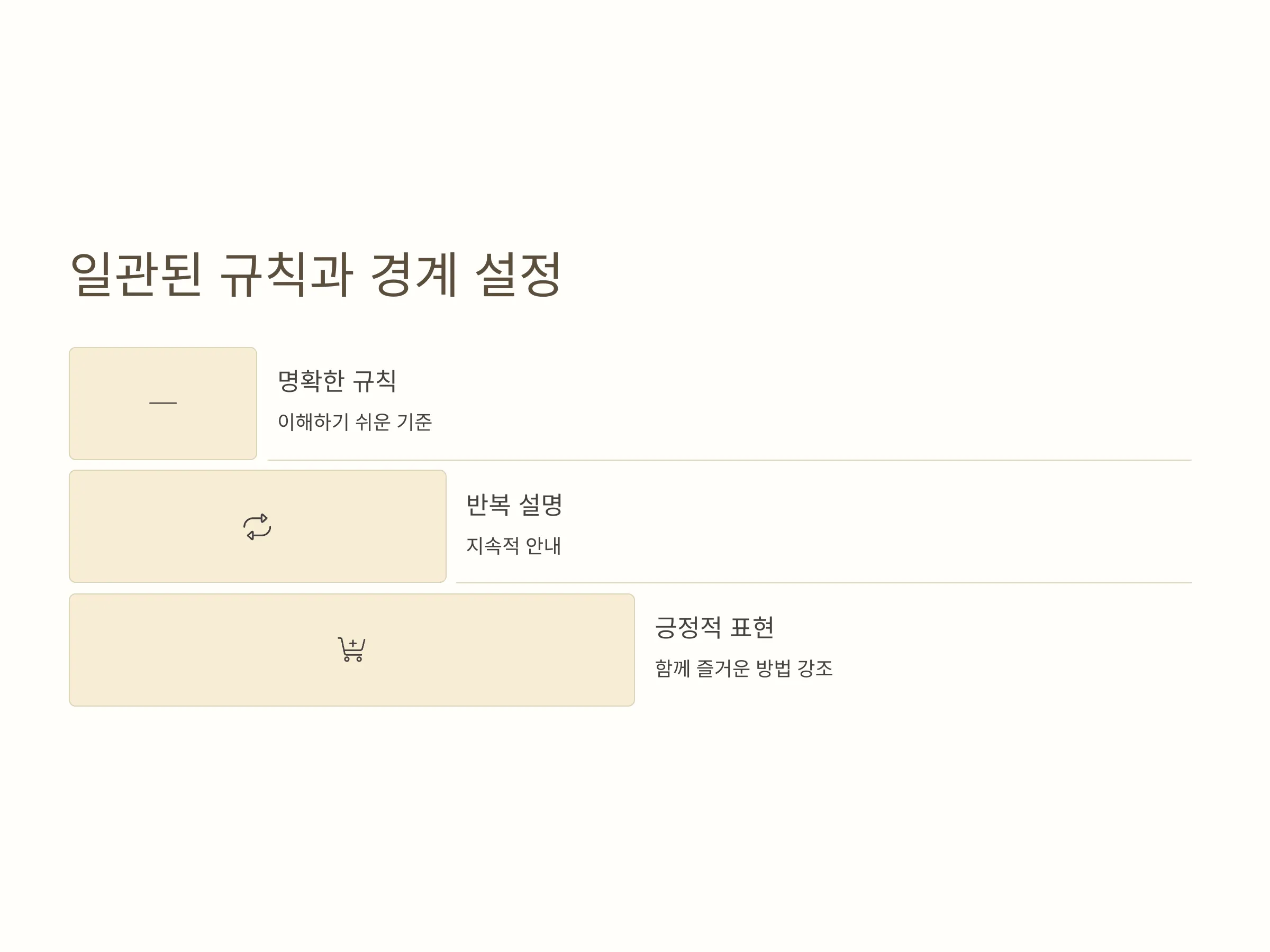The width and height of the screenshot is (1270, 952).
Task: Select the wide beige box with cart icon
Action: tap(352, 649)
